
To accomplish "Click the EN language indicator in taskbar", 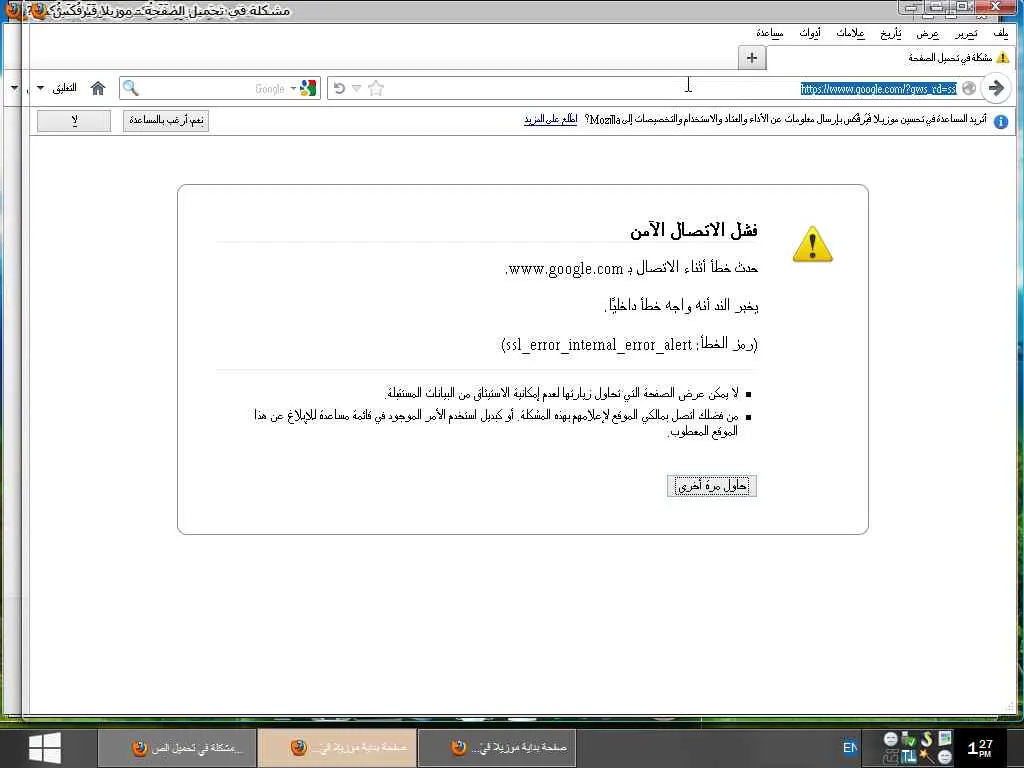I will coord(850,748).
